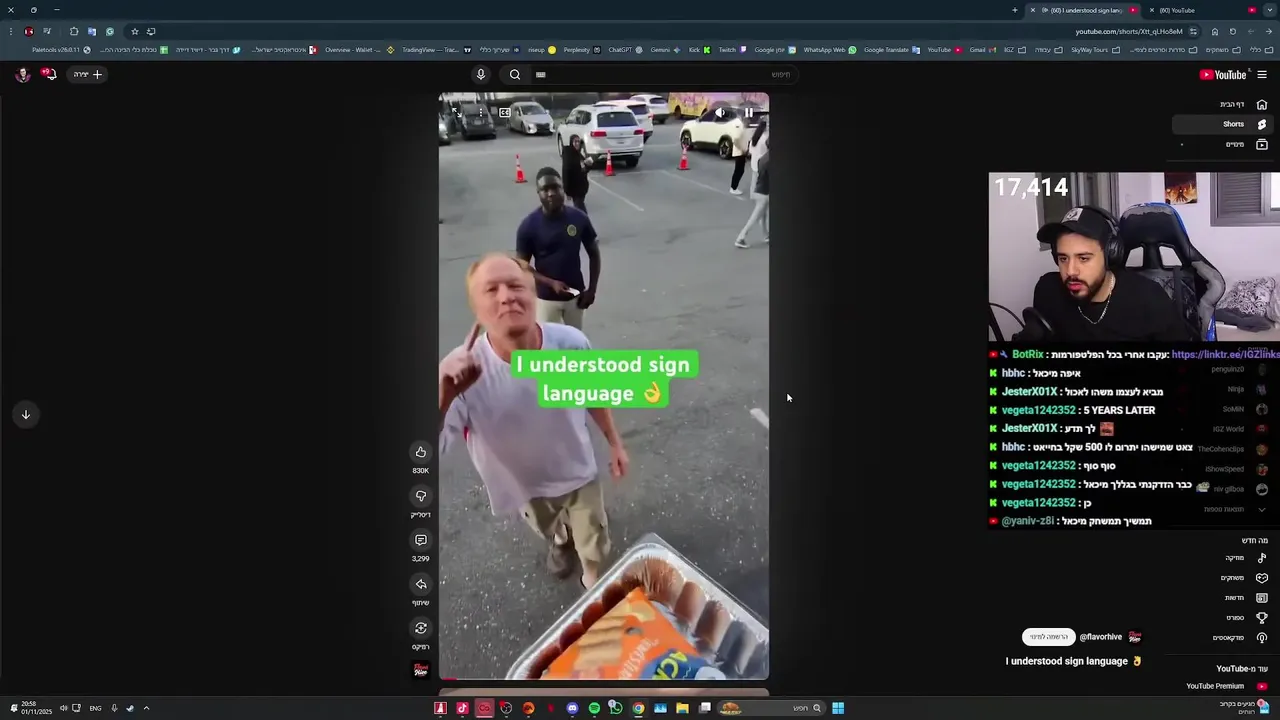Toggle closed captions on the Short
This screenshot has width=1280, height=720.
pyautogui.click(x=505, y=113)
